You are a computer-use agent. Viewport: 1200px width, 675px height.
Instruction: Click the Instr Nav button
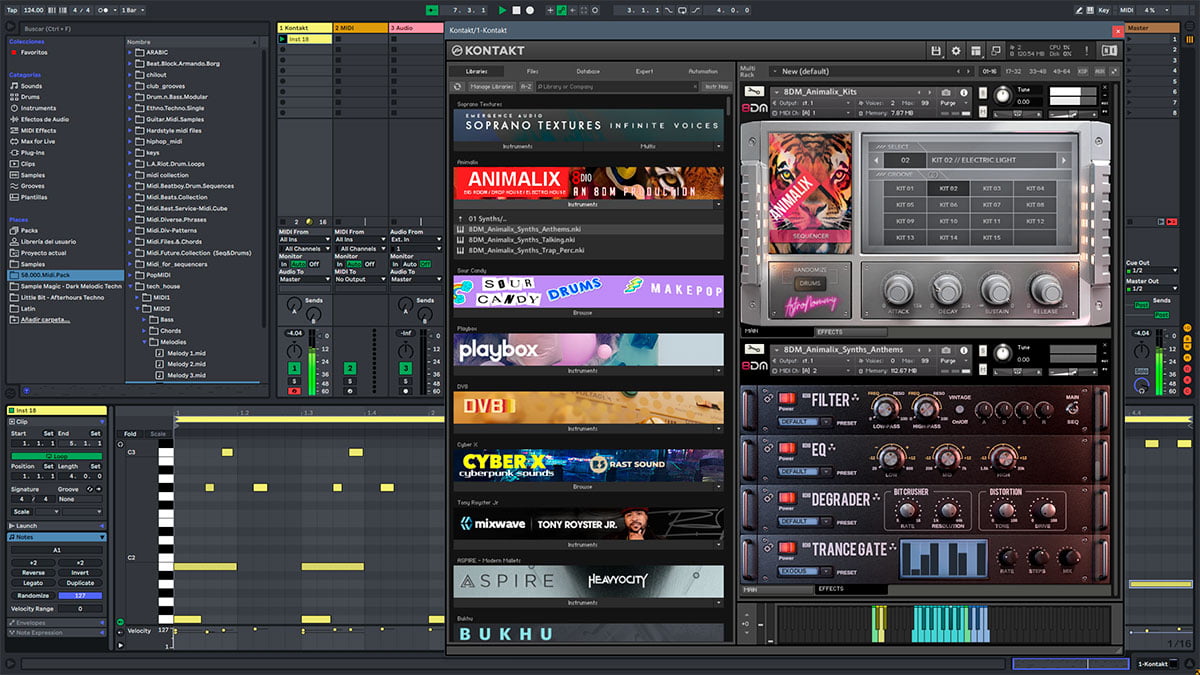click(716, 87)
